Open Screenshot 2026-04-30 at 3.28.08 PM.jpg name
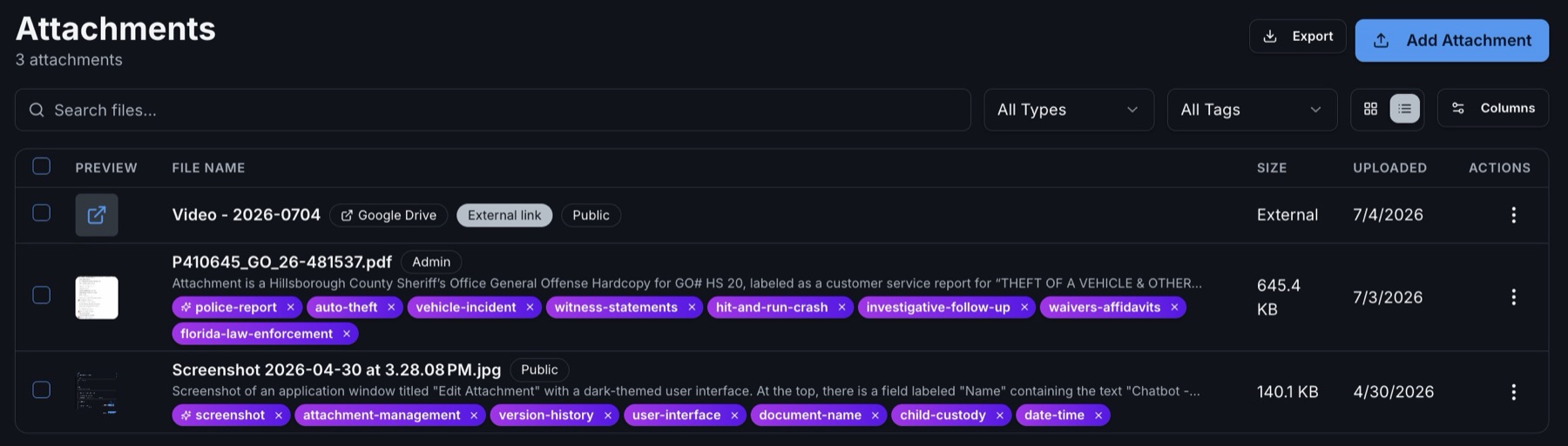Viewport: 1568px width, 446px height. (x=336, y=369)
